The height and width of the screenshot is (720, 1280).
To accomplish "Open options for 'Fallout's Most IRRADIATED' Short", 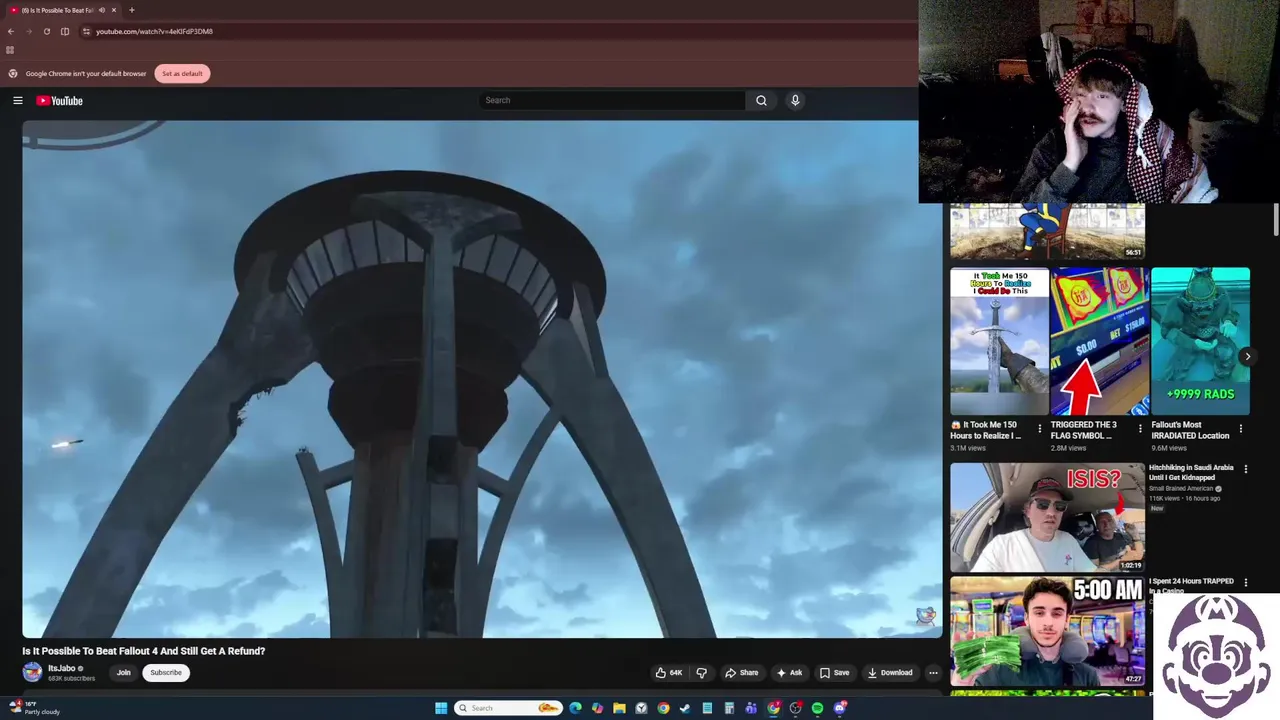I will pyautogui.click(x=1241, y=428).
